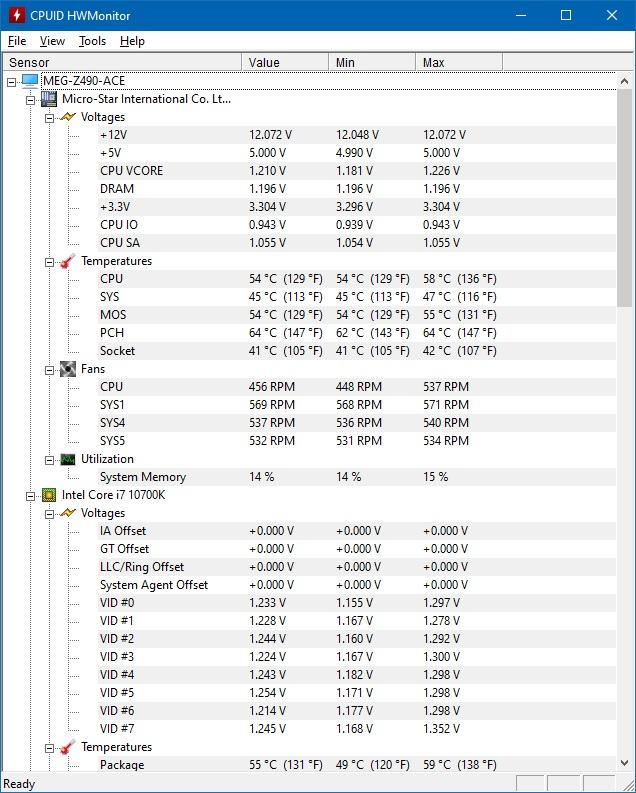Screen dimensions: 636x793
Task: Select the IA Offset row
Action: coord(357,531)
